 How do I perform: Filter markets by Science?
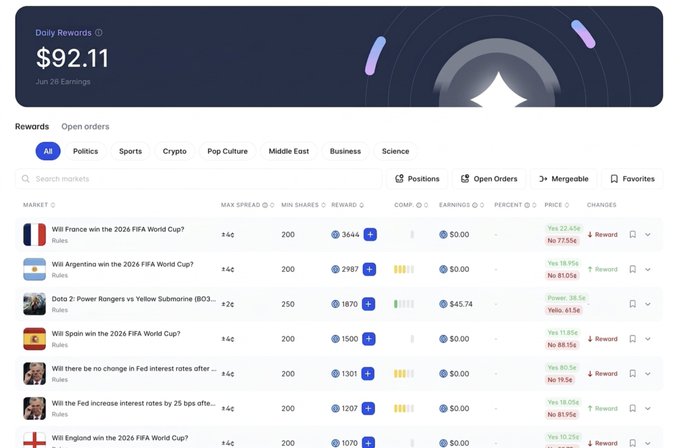[x=395, y=151]
